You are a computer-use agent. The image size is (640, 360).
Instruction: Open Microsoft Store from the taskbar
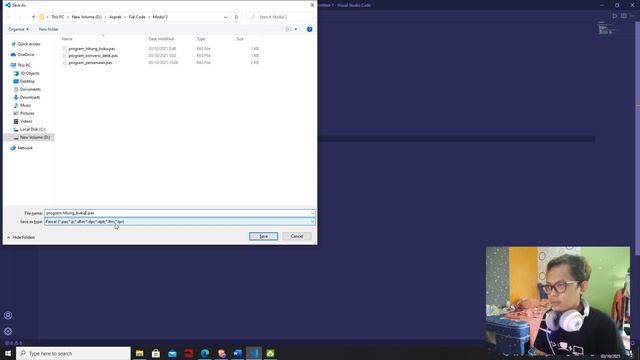156,353
